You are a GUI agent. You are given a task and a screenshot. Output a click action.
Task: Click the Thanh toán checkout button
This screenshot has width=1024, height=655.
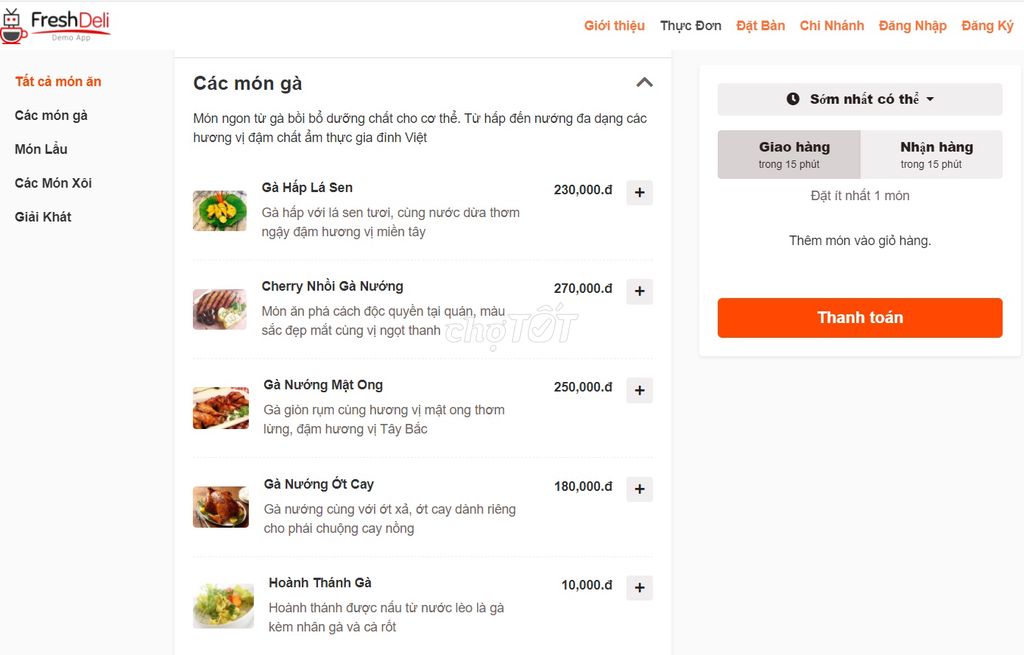tap(860, 317)
